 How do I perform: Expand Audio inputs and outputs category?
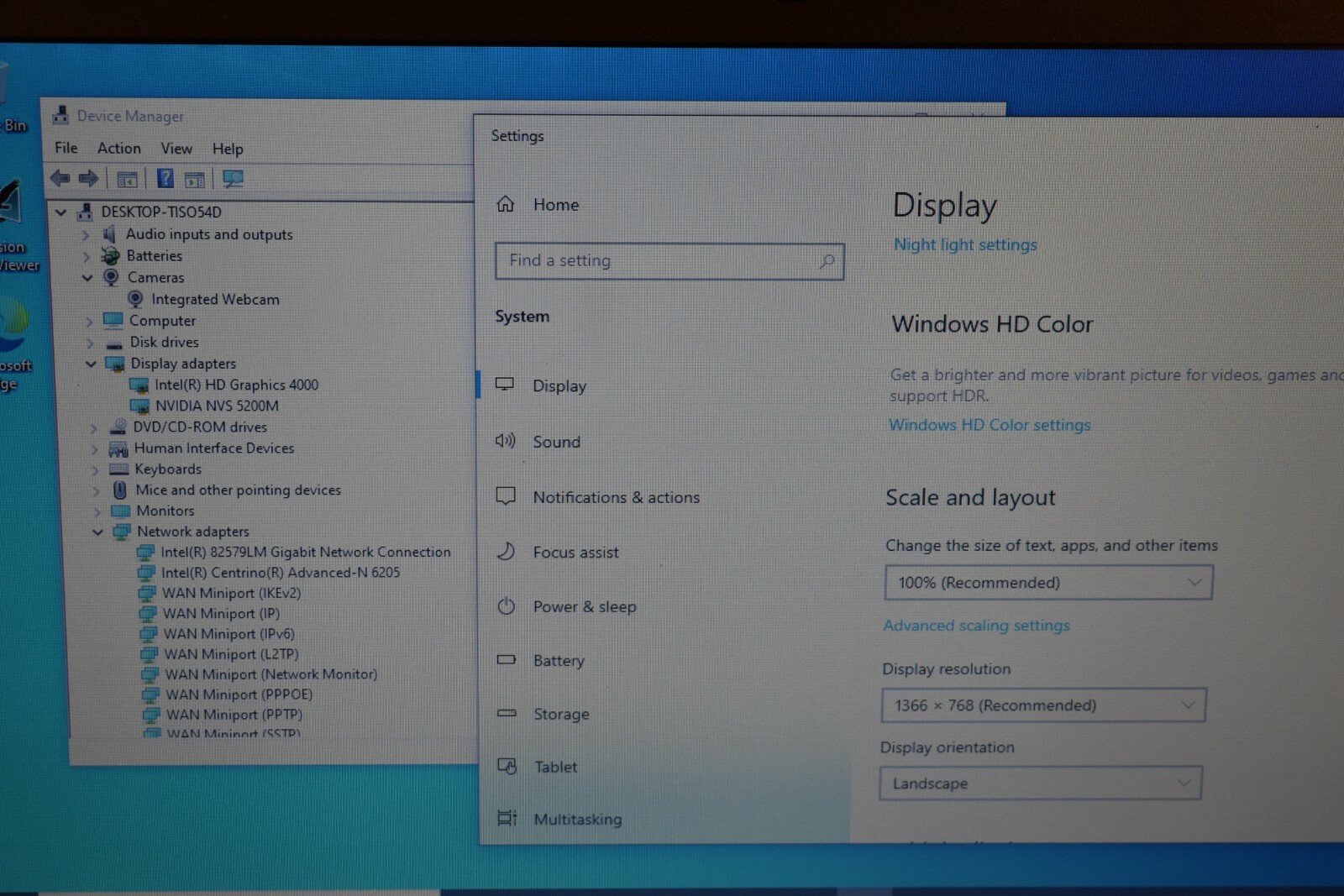coord(86,235)
